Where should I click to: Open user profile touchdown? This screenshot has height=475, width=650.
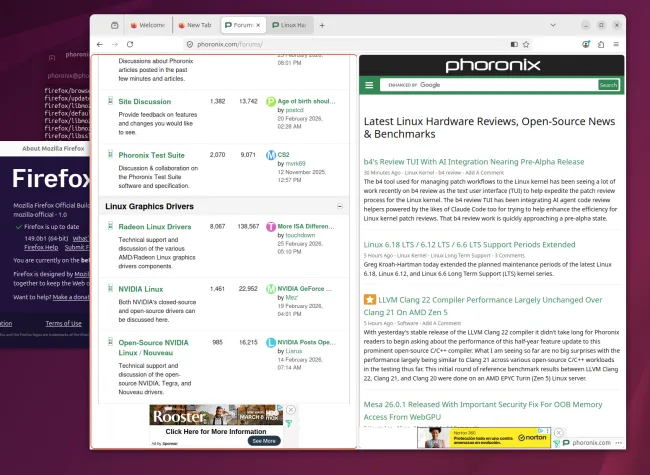tap(300, 235)
